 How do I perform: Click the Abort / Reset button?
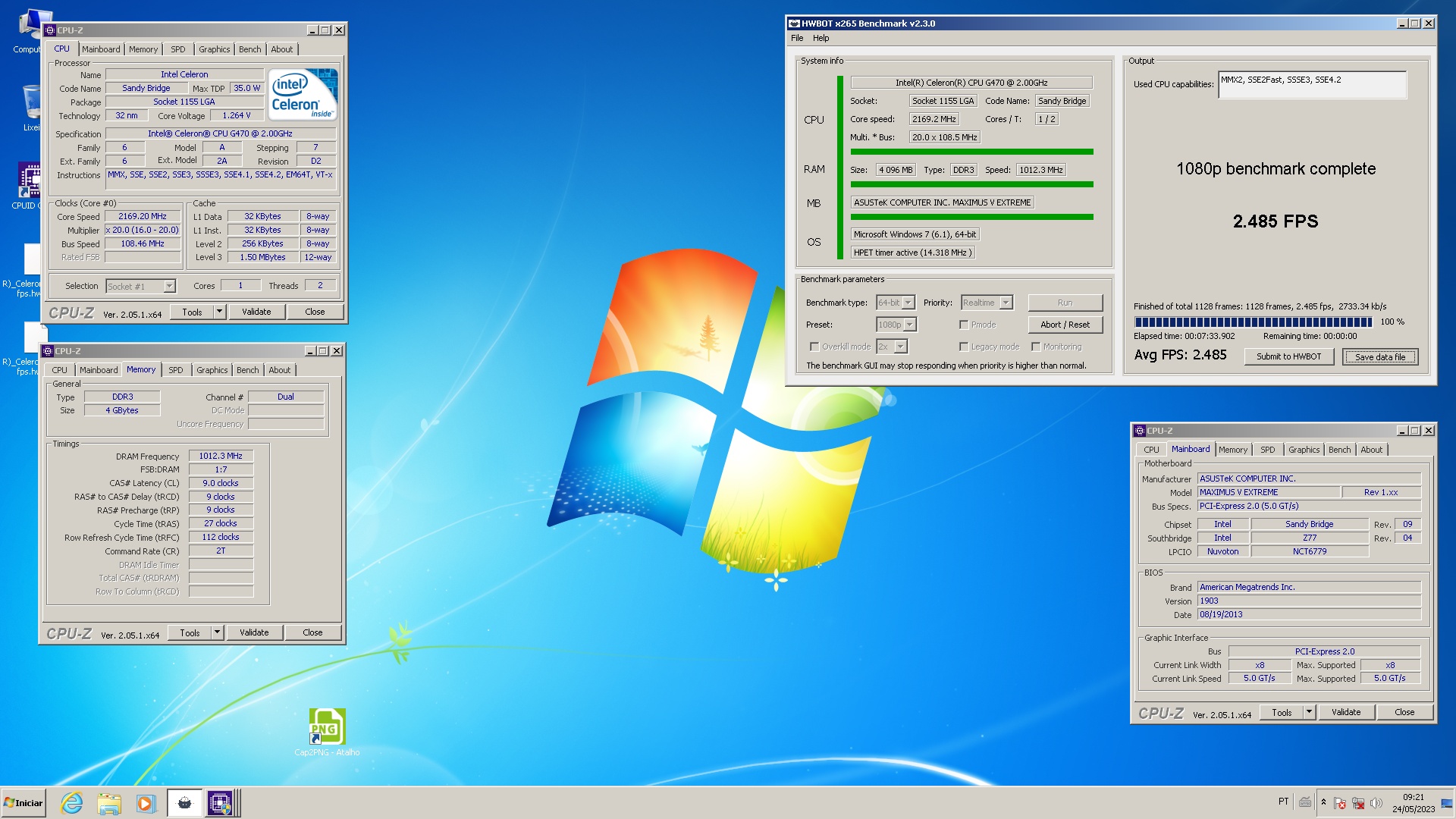[x=1065, y=325]
